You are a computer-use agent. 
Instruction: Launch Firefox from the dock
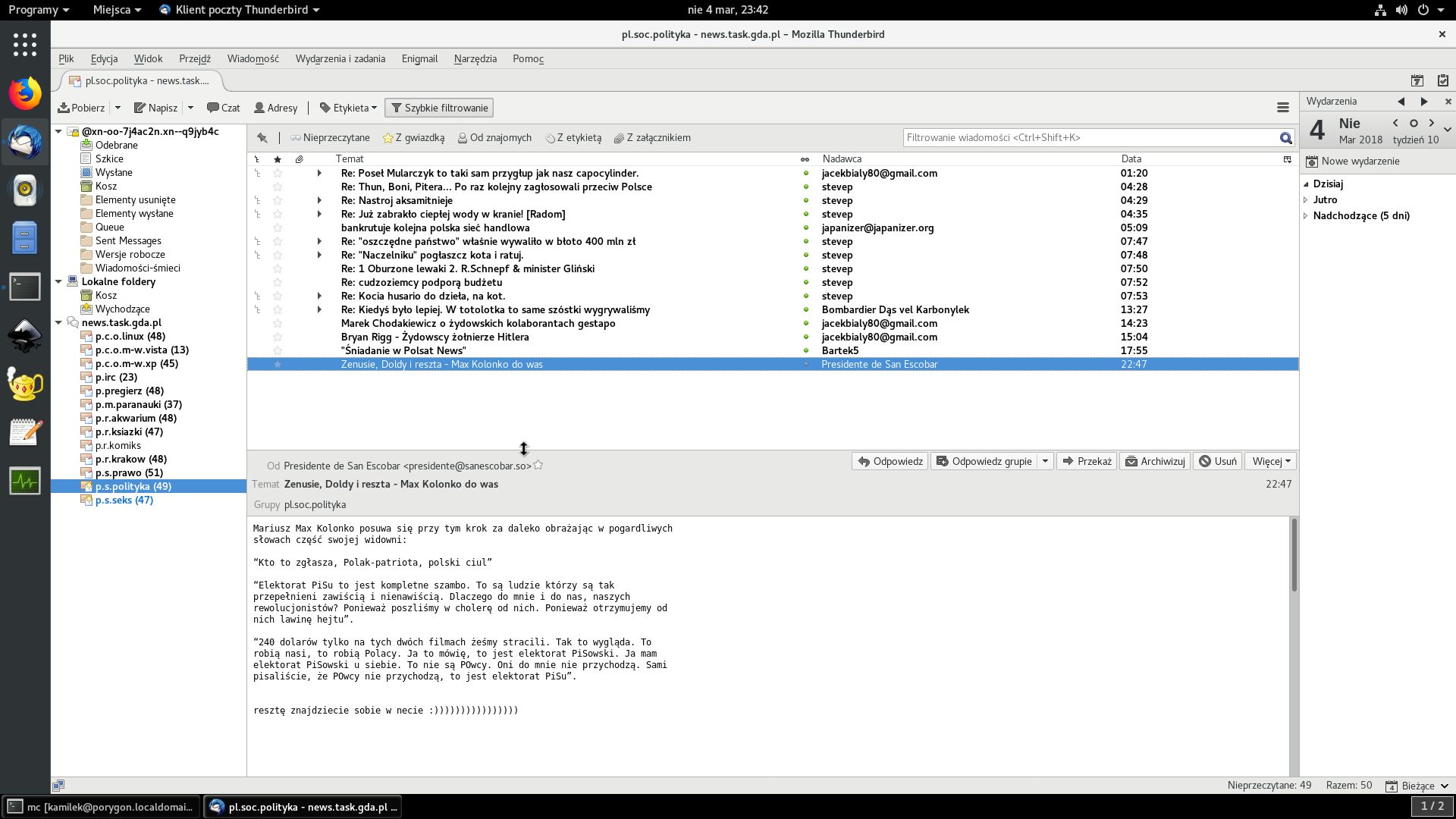point(25,94)
